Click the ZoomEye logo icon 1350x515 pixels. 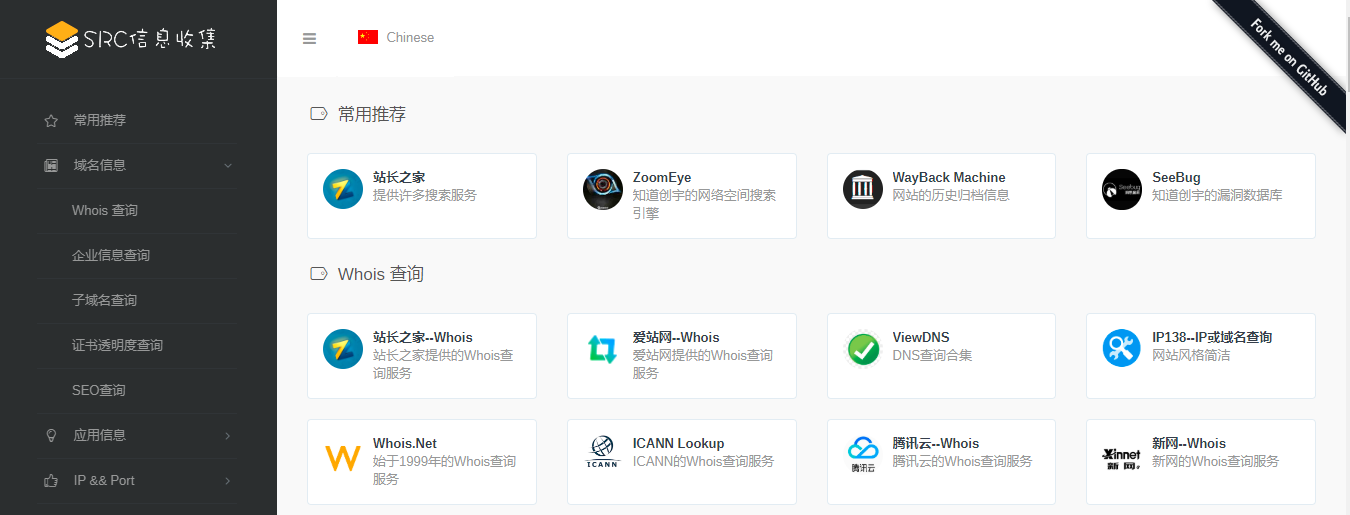(x=603, y=189)
